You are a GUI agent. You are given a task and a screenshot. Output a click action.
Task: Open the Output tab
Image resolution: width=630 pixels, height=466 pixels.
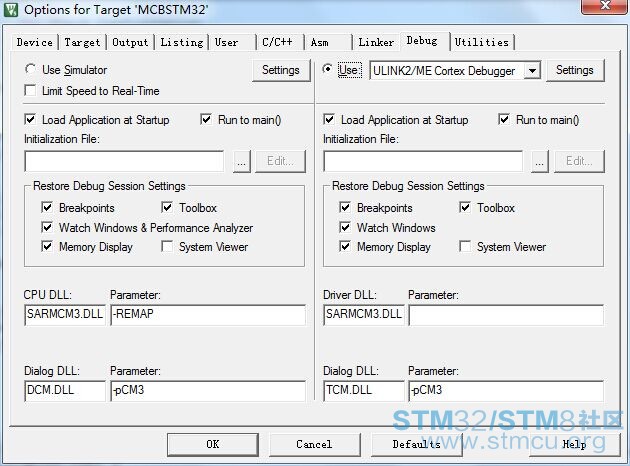click(x=130, y=42)
